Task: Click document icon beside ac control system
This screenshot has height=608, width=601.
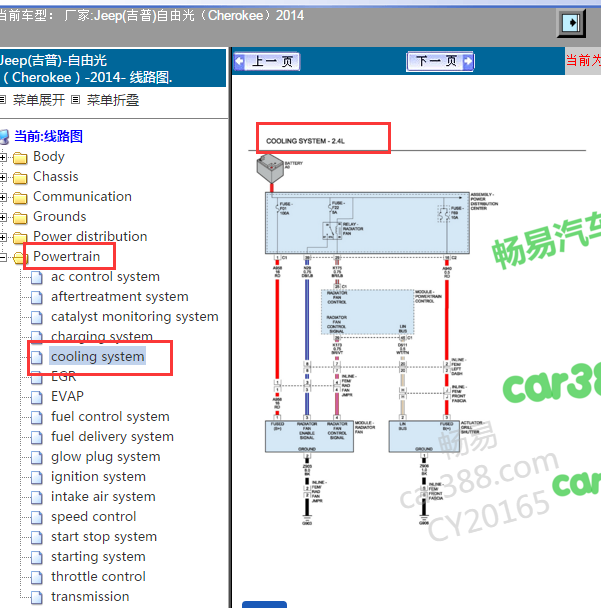Action: coord(37,278)
